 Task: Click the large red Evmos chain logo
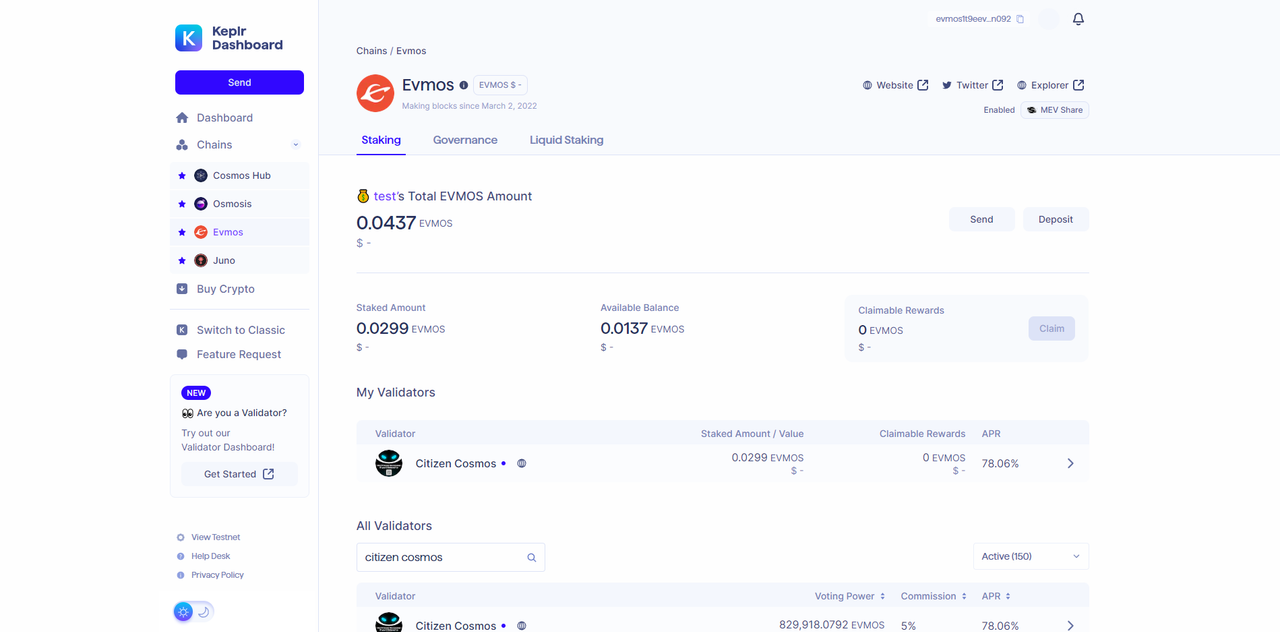375,93
